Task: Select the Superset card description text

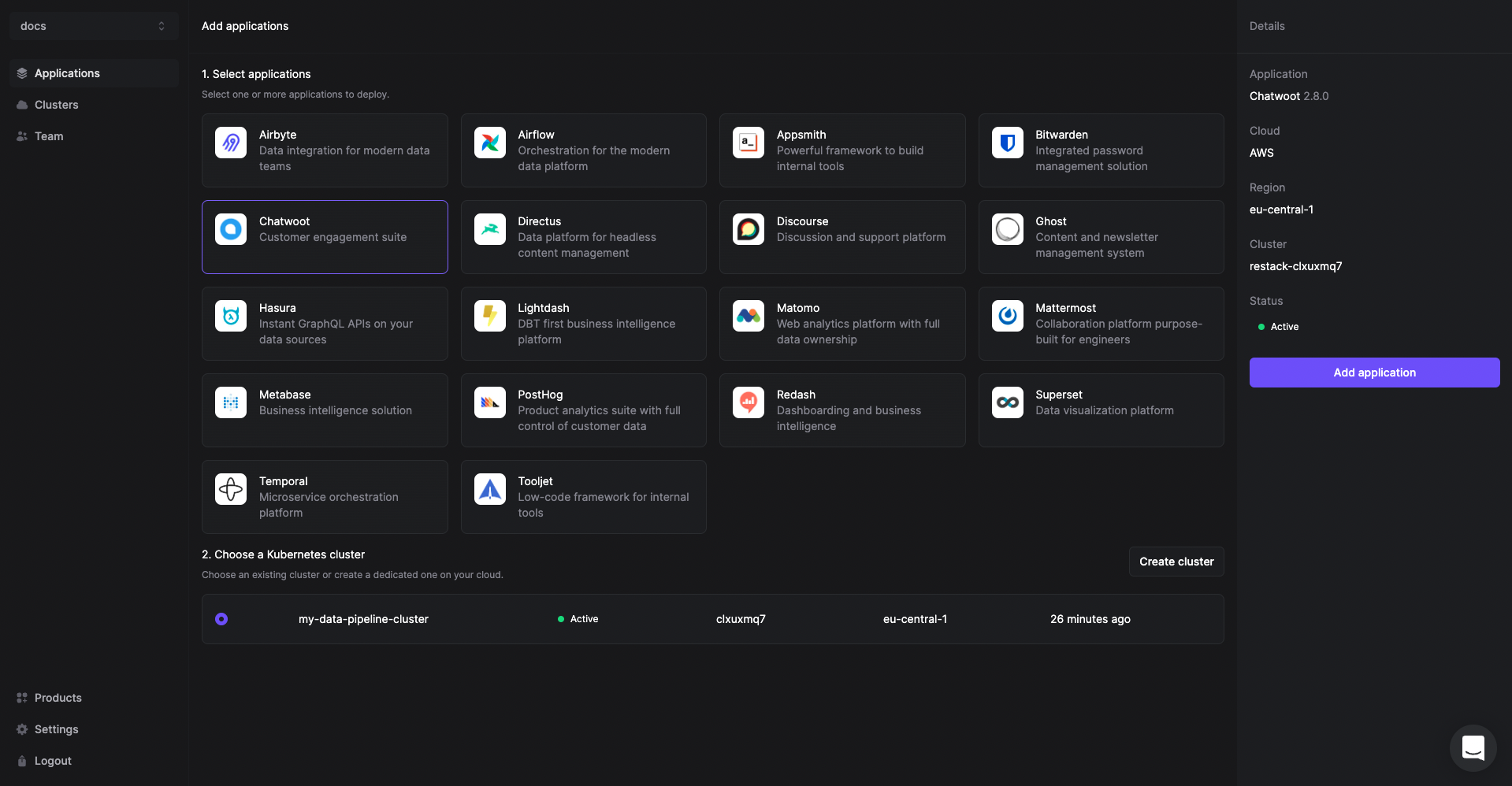Action: coord(1105,410)
